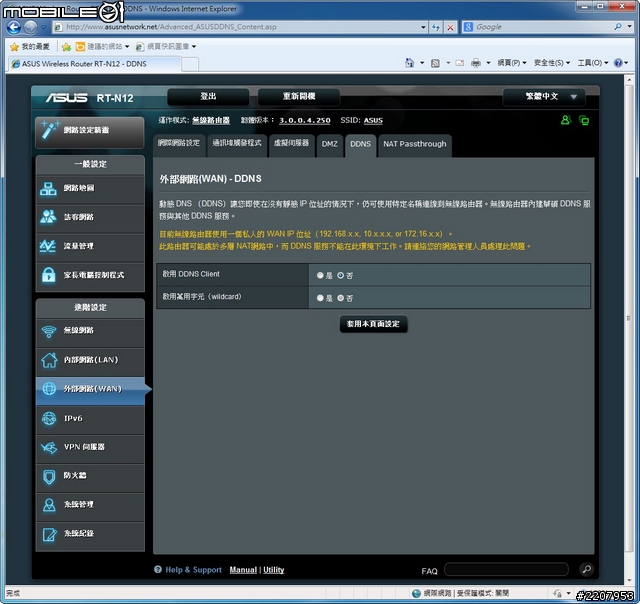The height and width of the screenshot is (604, 640).
Task: Open the Utility link
Action: [x=273, y=570]
